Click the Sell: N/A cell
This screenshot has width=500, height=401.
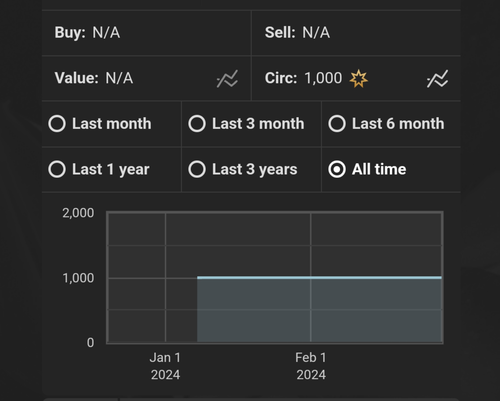click(356, 33)
